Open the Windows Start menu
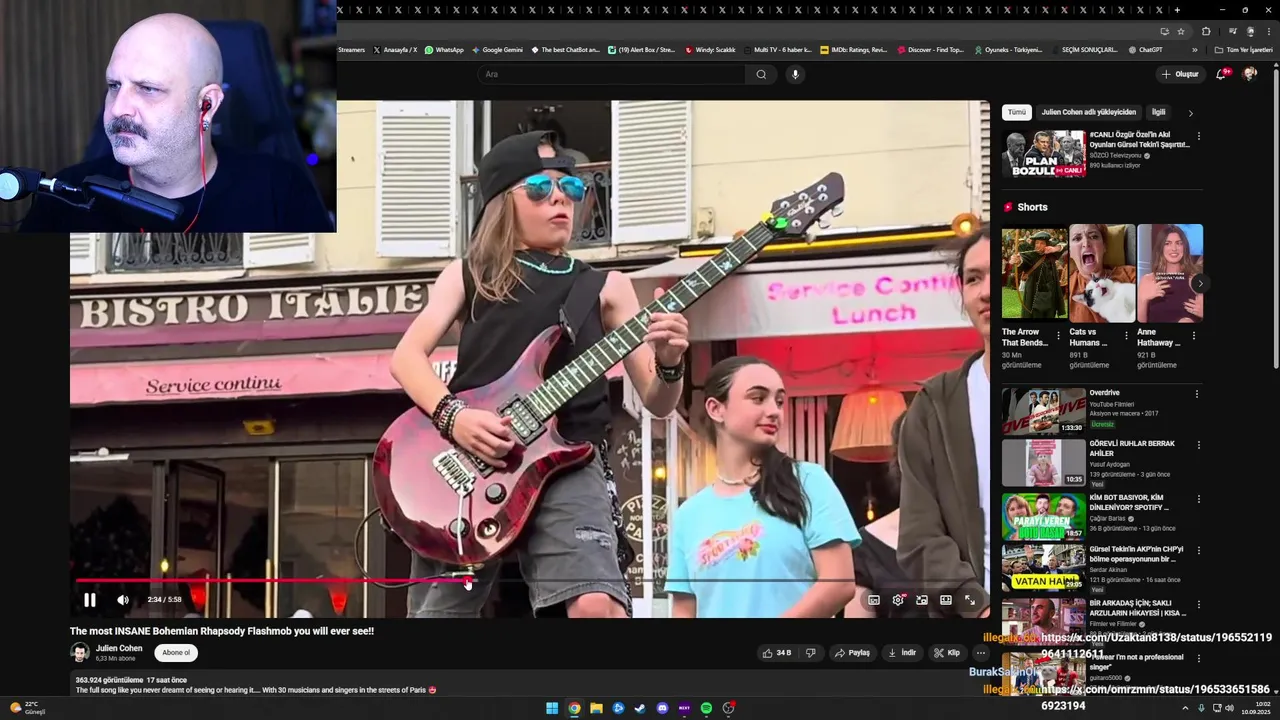The height and width of the screenshot is (720, 1280). tap(552, 708)
